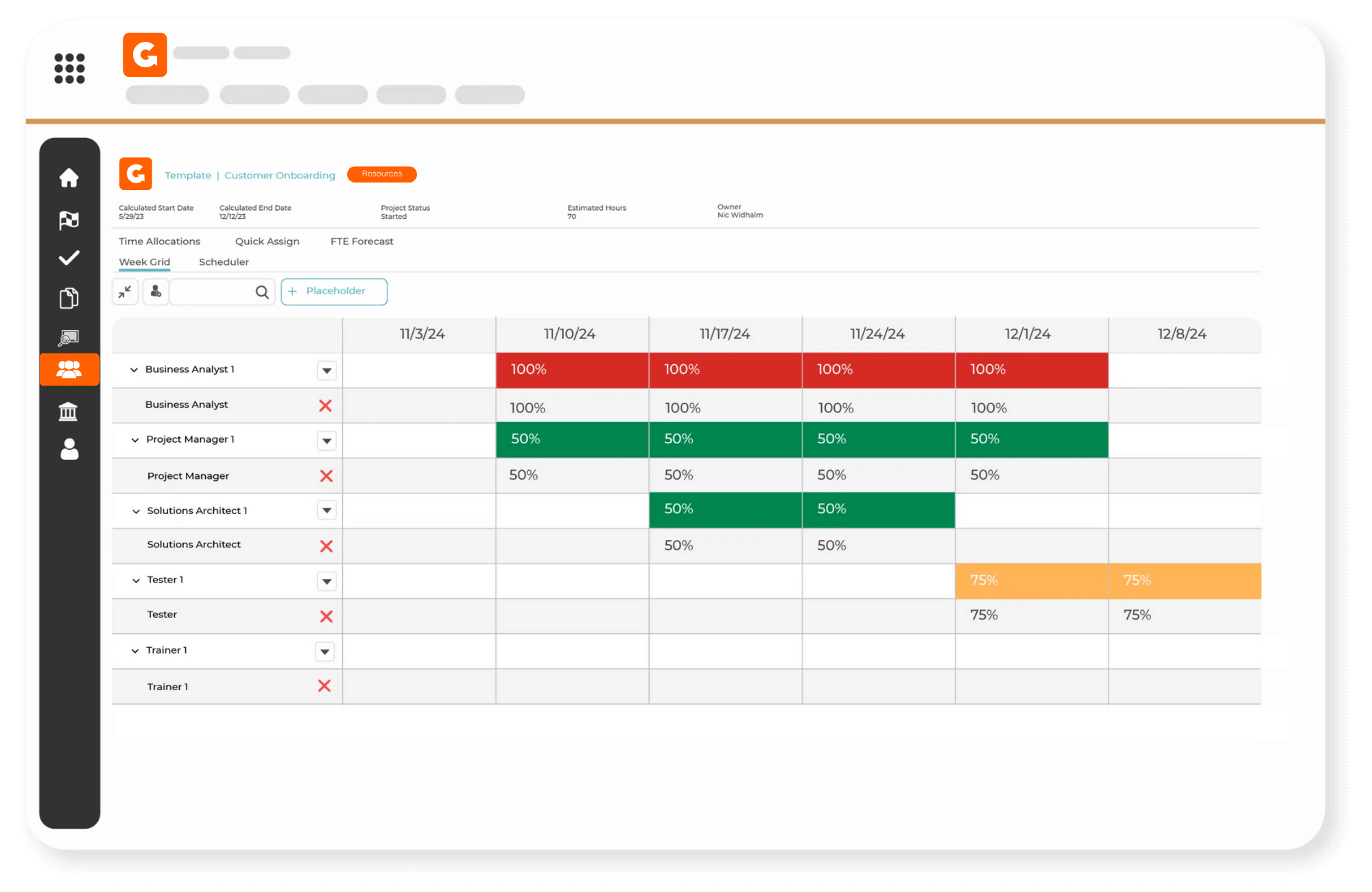Click Project Manager 50% cell under 11/10/24
The image size is (1372, 892).
[572, 476]
